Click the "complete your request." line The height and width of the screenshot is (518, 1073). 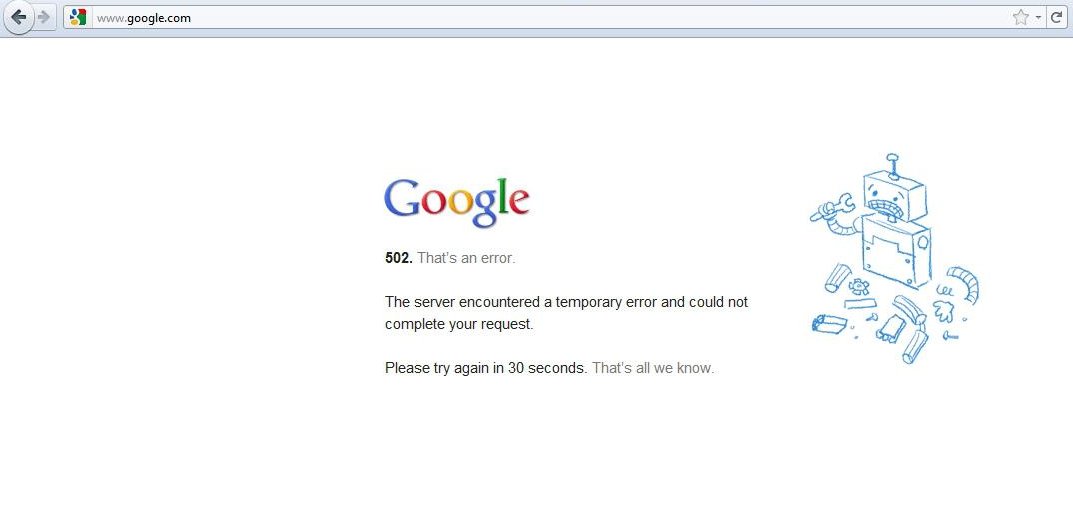click(x=459, y=324)
